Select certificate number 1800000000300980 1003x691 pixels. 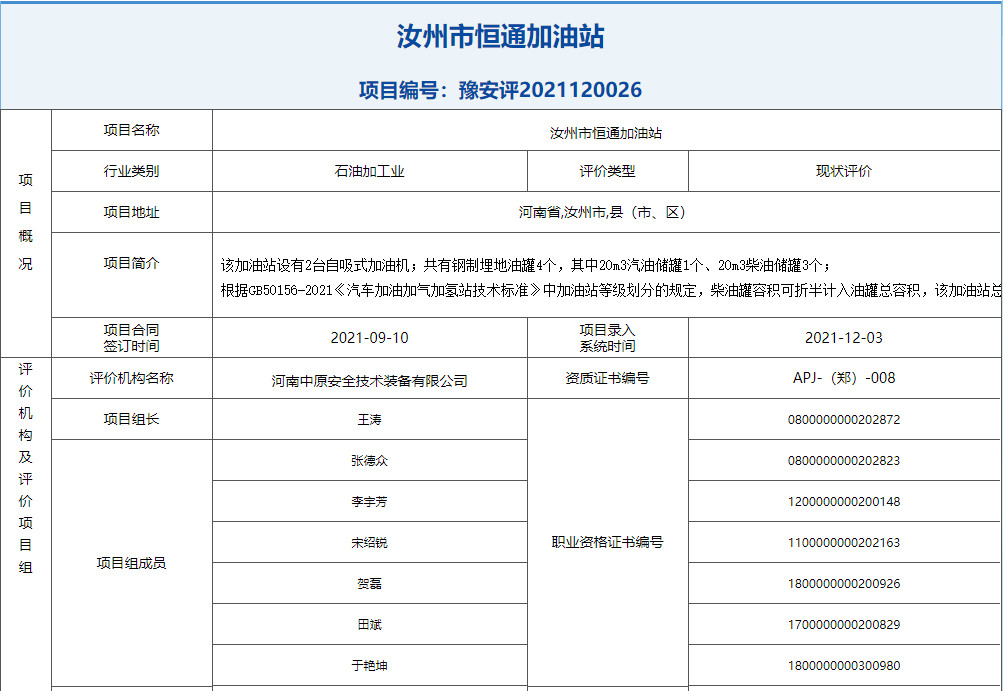(844, 665)
